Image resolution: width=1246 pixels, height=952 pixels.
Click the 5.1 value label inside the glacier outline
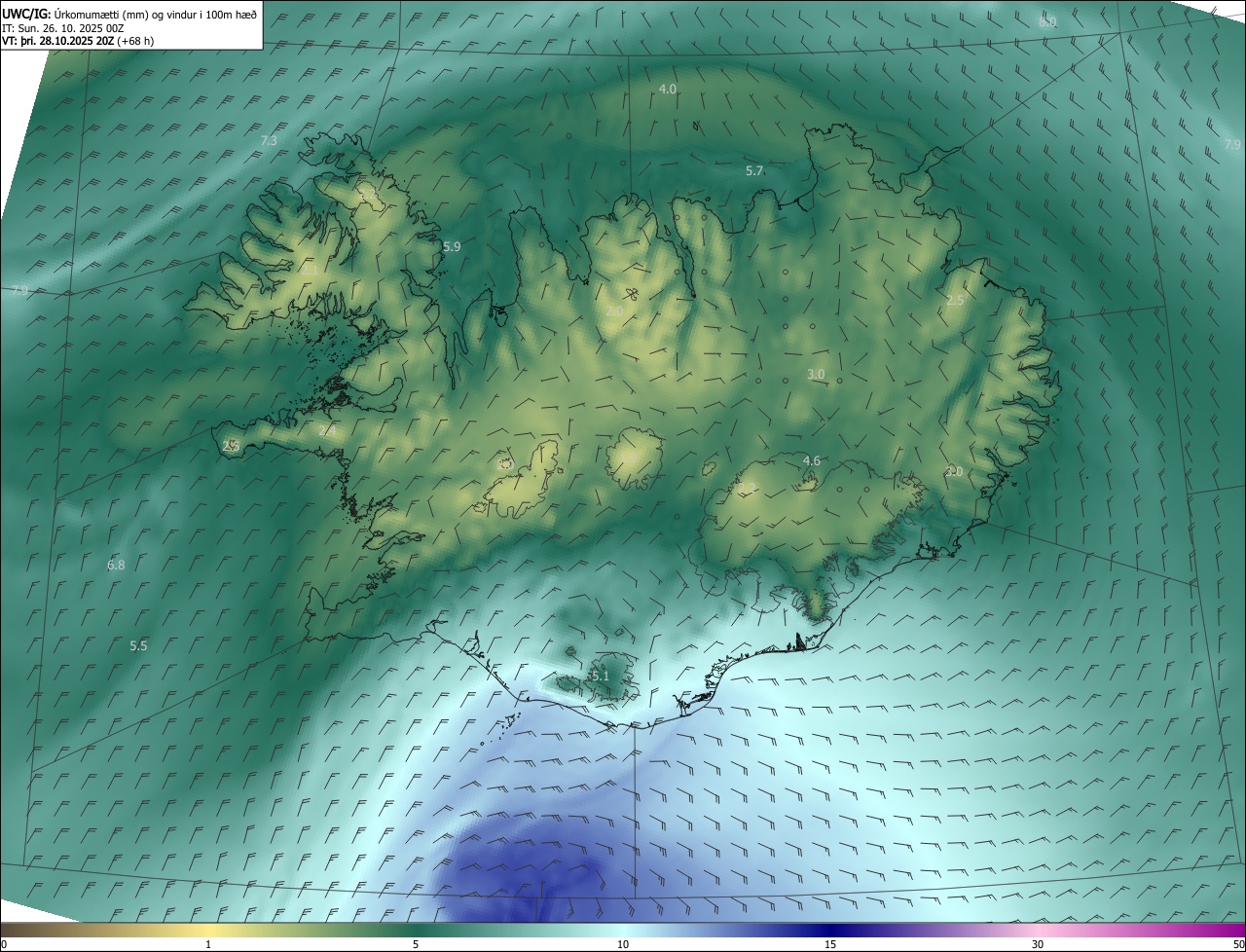[600, 676]
